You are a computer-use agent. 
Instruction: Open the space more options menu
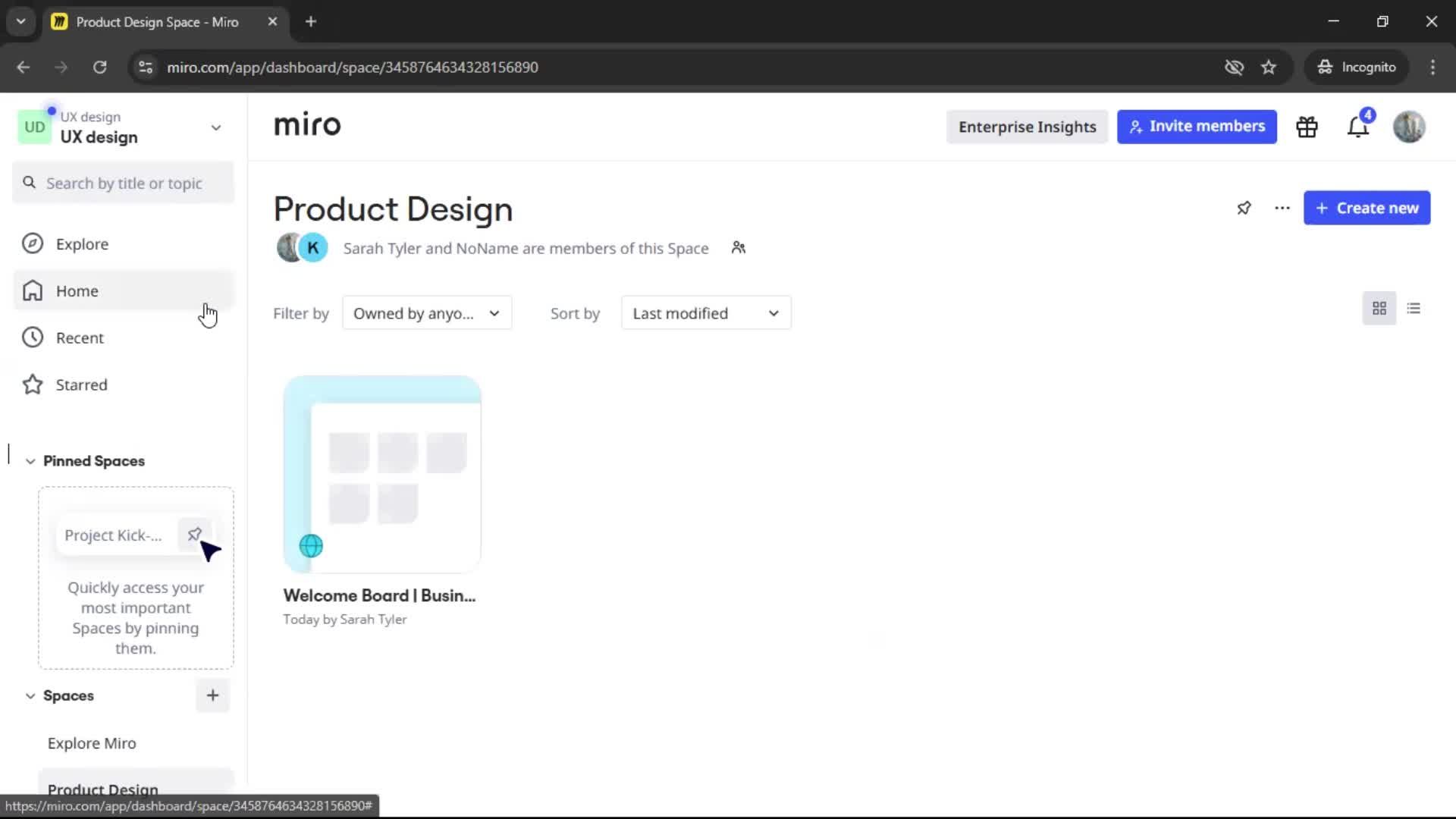click(x=1282, y=208)
